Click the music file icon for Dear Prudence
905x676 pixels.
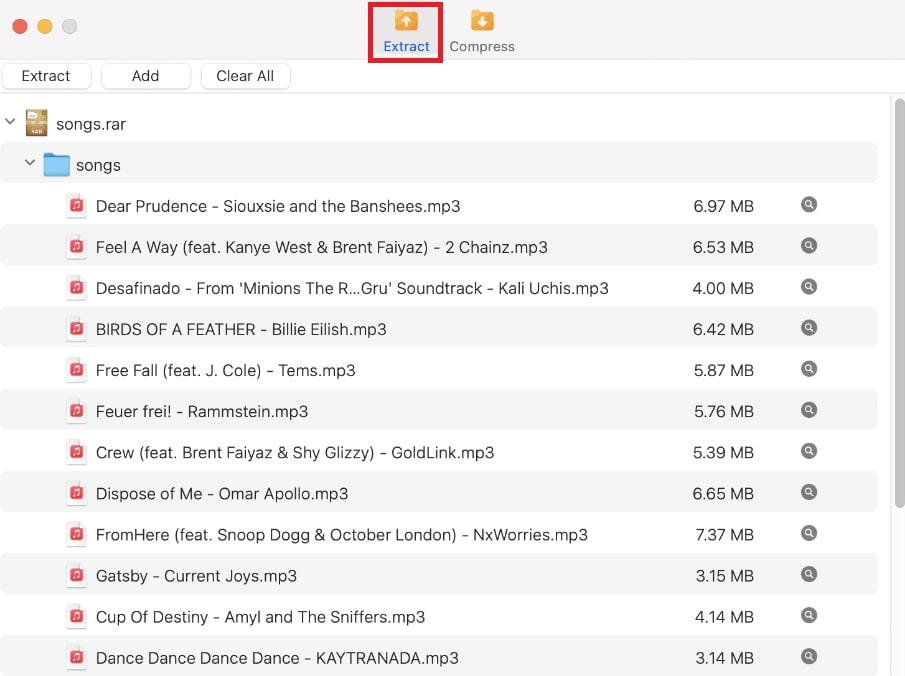tap(76, 206)
